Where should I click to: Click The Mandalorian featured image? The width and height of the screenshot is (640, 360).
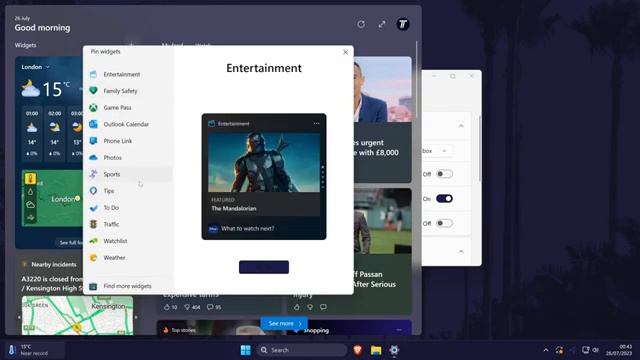[264, 162]
